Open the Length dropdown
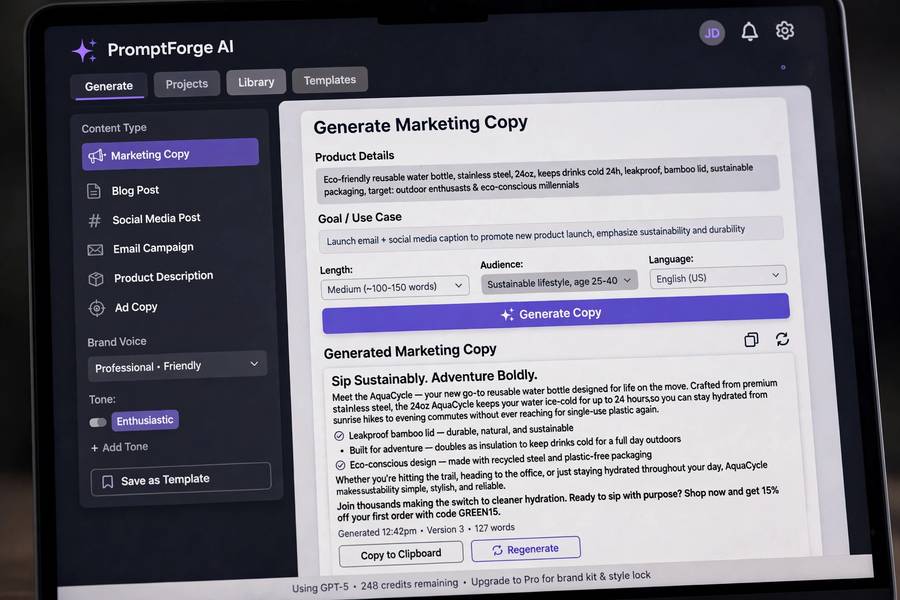Viewport: 900px width, 600px height. (395, 287)
